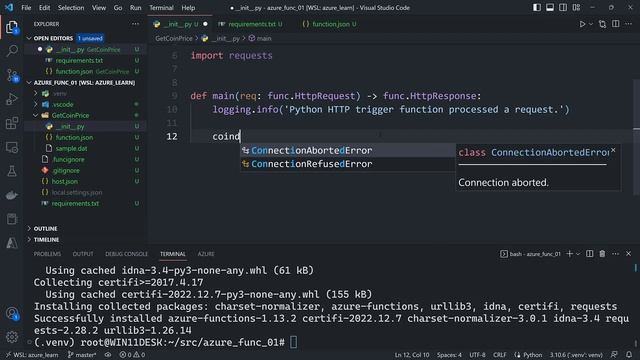Open the Search view in activity bar
640x360 pixels.
[x=12, y=51]
